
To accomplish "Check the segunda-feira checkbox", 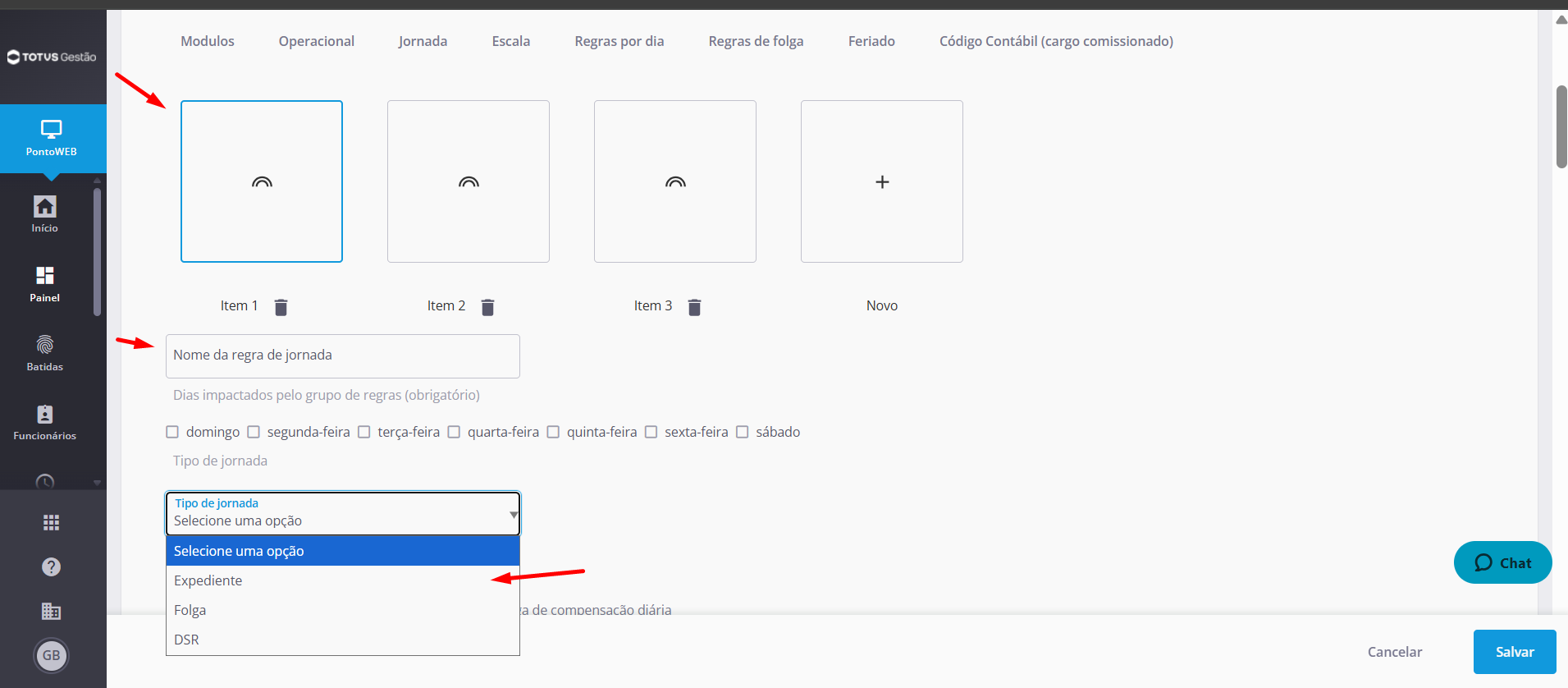I will click(x=254, y=432).
